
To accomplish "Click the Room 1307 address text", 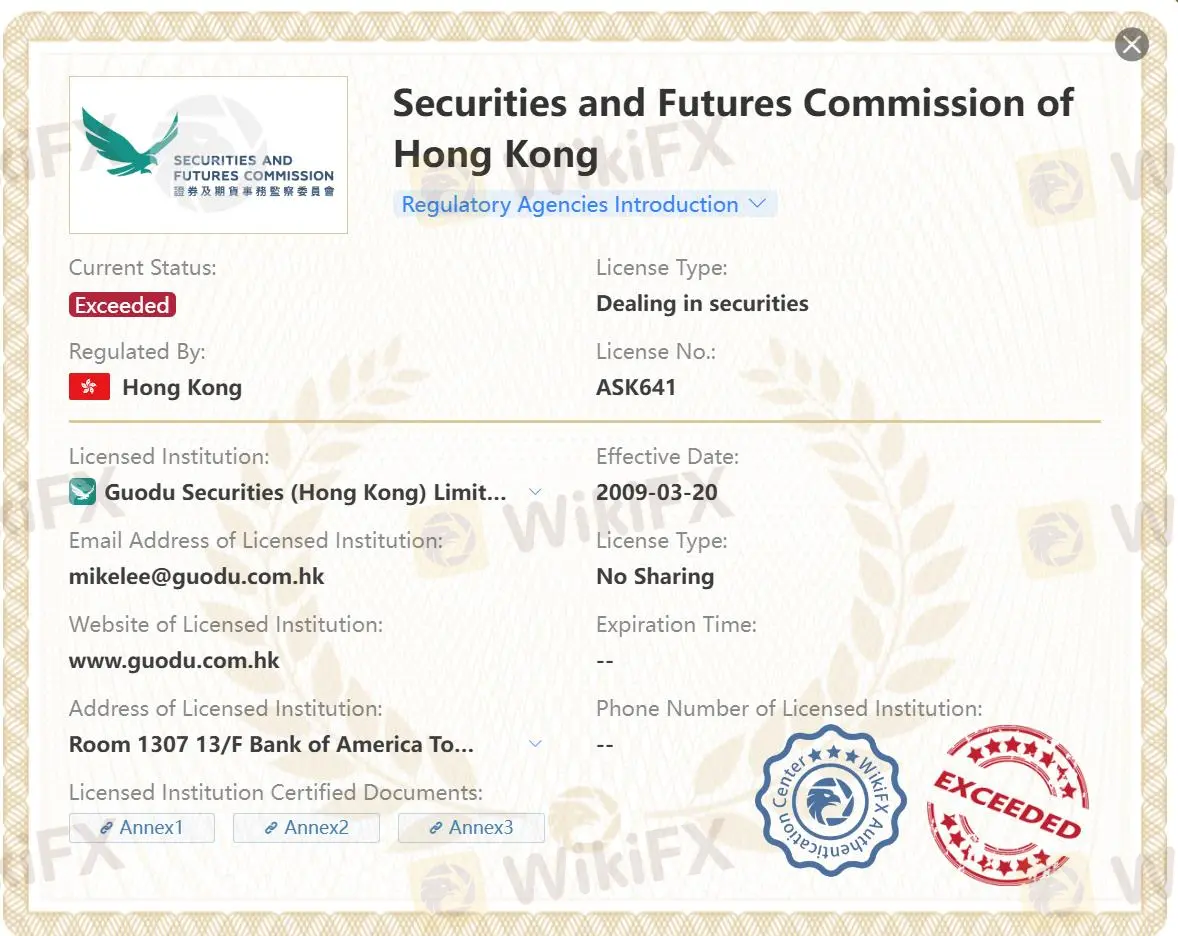I will point(271,744).
